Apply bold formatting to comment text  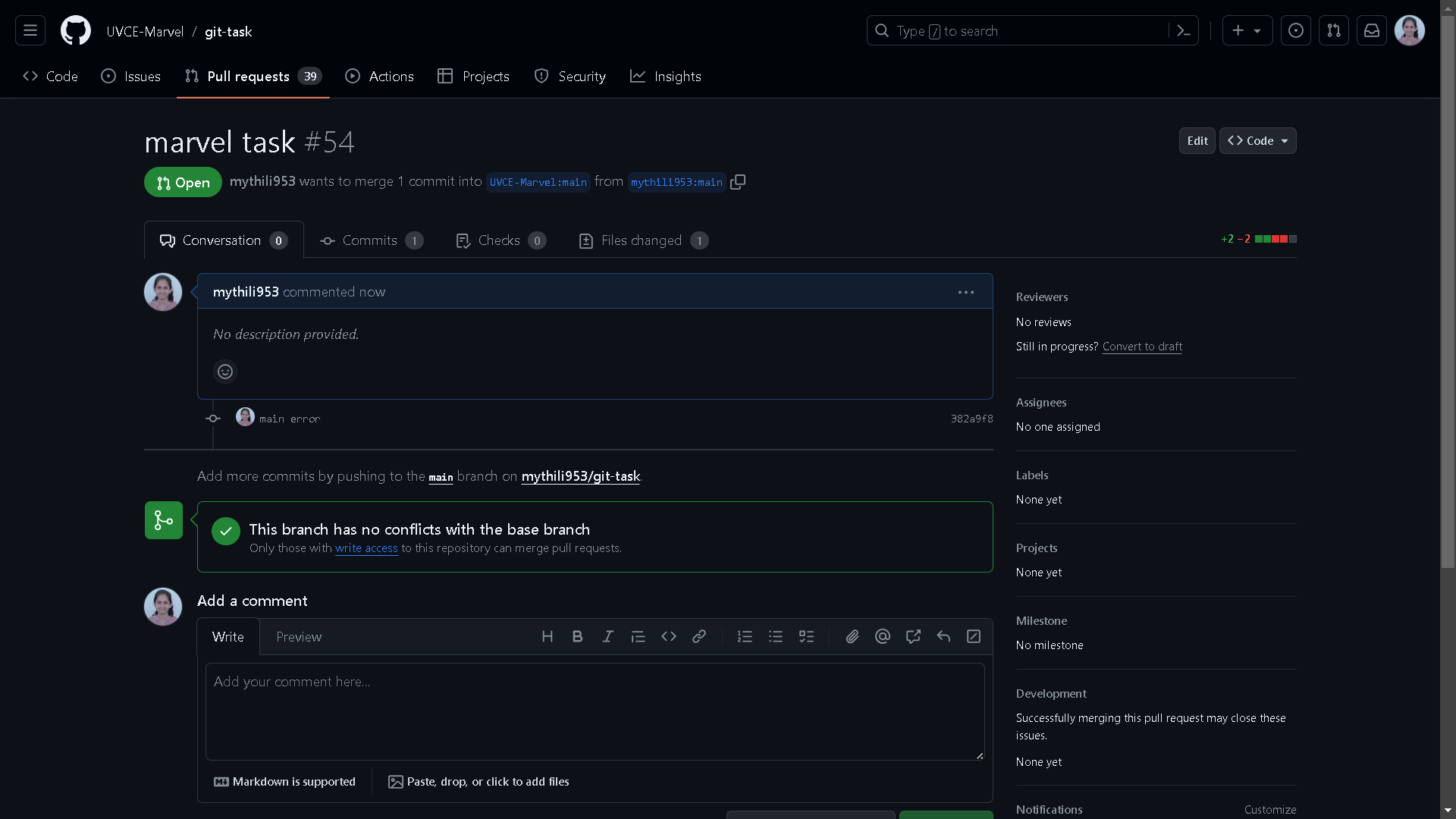point(578,637)
